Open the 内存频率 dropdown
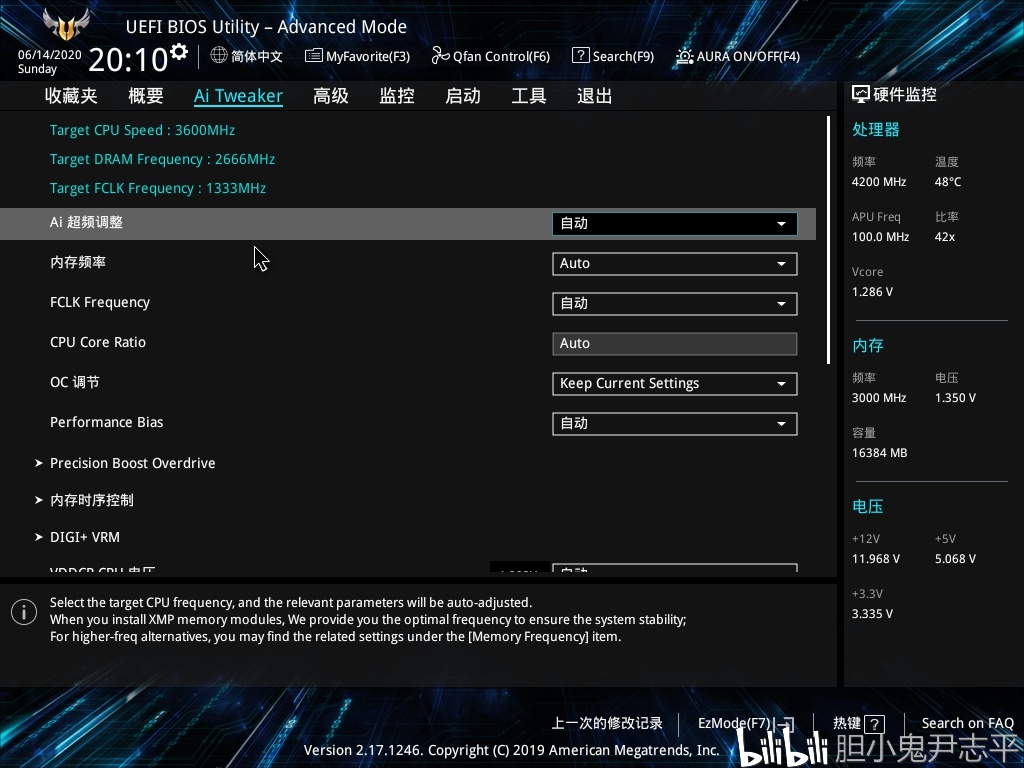Screen dimensions: 1024x768 (675, 263)
